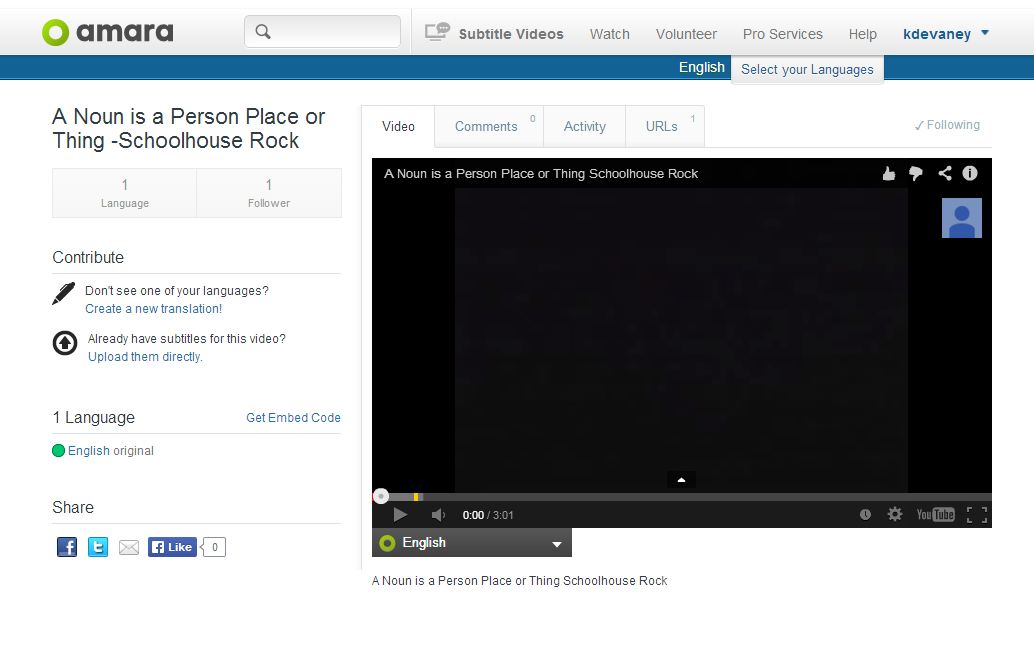Viewport: 1034px width, 647px height.
Task: Open the Pro Services menu item
Action: pyautogui.click(x=783, y=34)
